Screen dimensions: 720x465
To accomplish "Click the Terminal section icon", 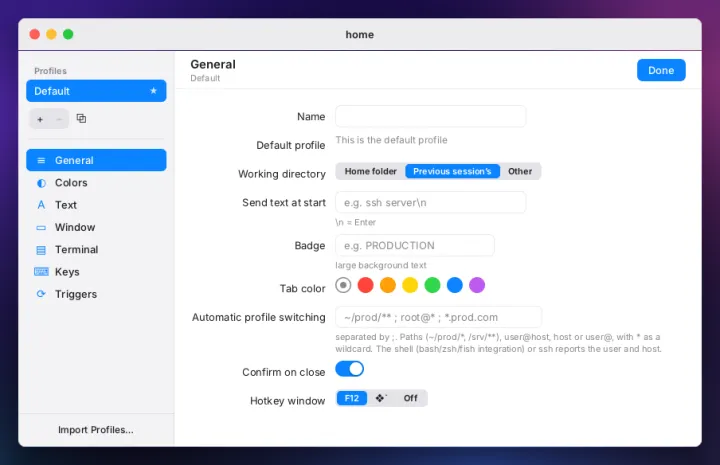I will click(x=41, y=250).
